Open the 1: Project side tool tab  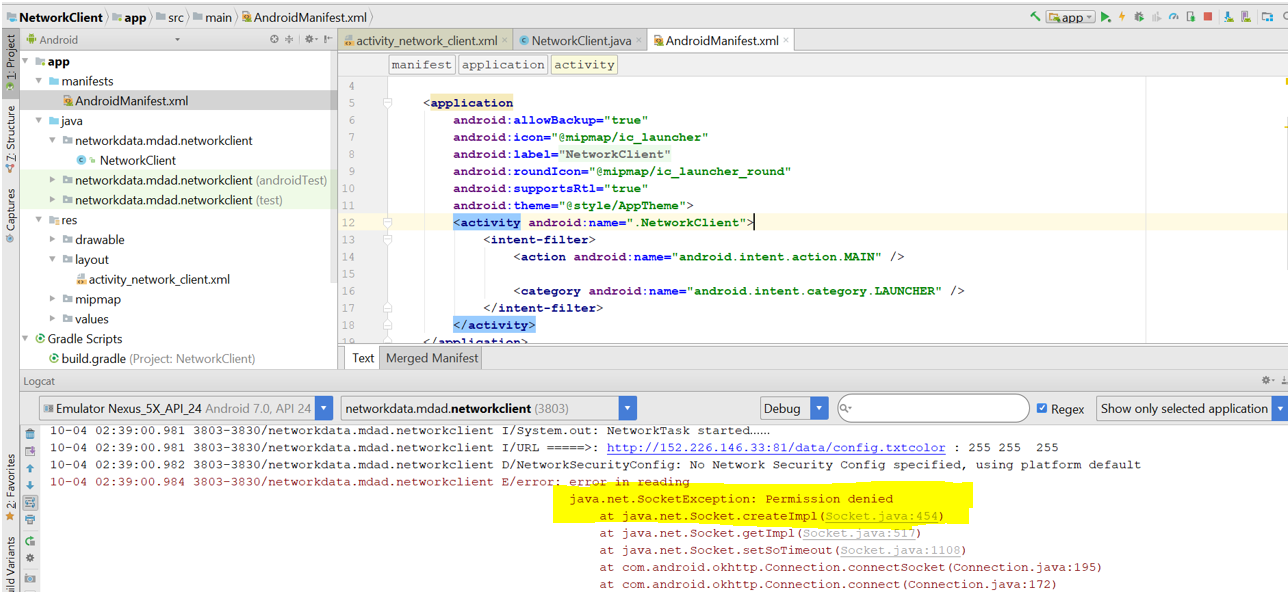pos(10,62)
